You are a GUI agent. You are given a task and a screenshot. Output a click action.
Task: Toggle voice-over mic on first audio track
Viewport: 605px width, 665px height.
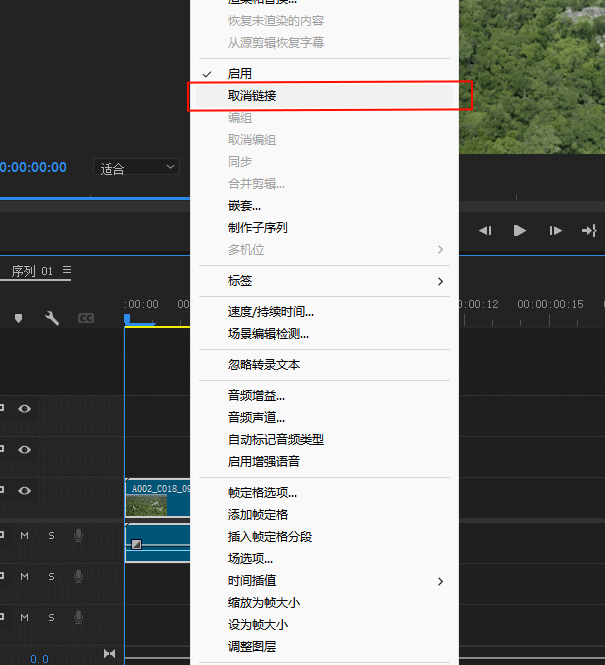click(78, 535)
